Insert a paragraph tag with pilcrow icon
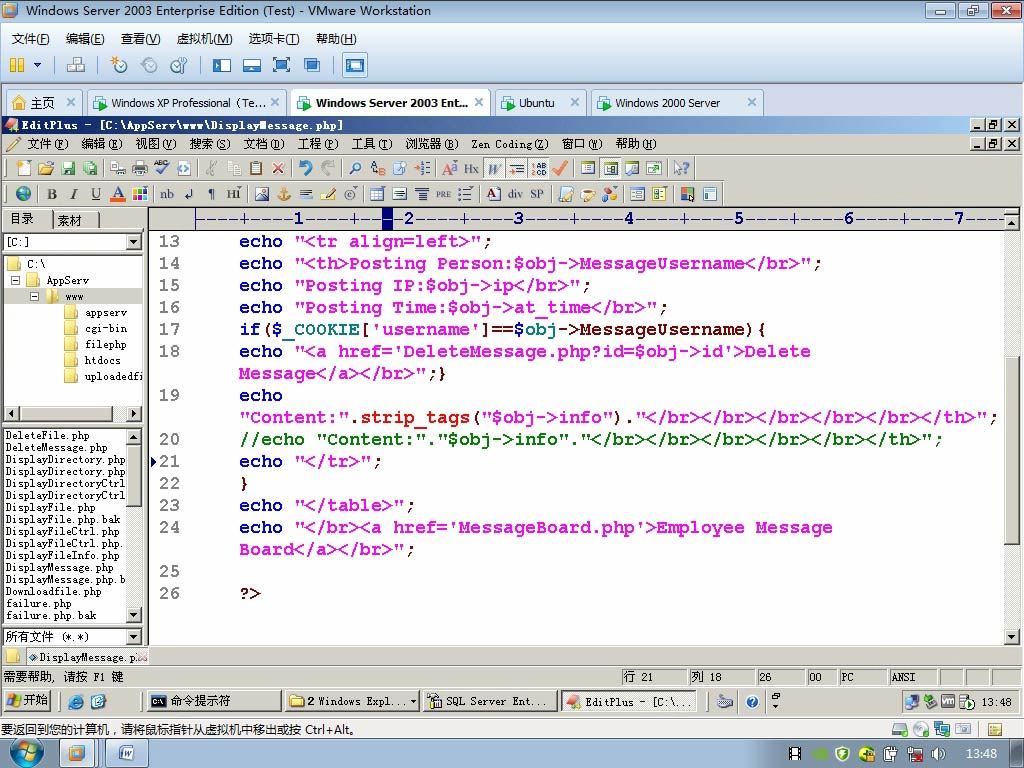Viewport: 1024px width, 768px height. [211, 194]
